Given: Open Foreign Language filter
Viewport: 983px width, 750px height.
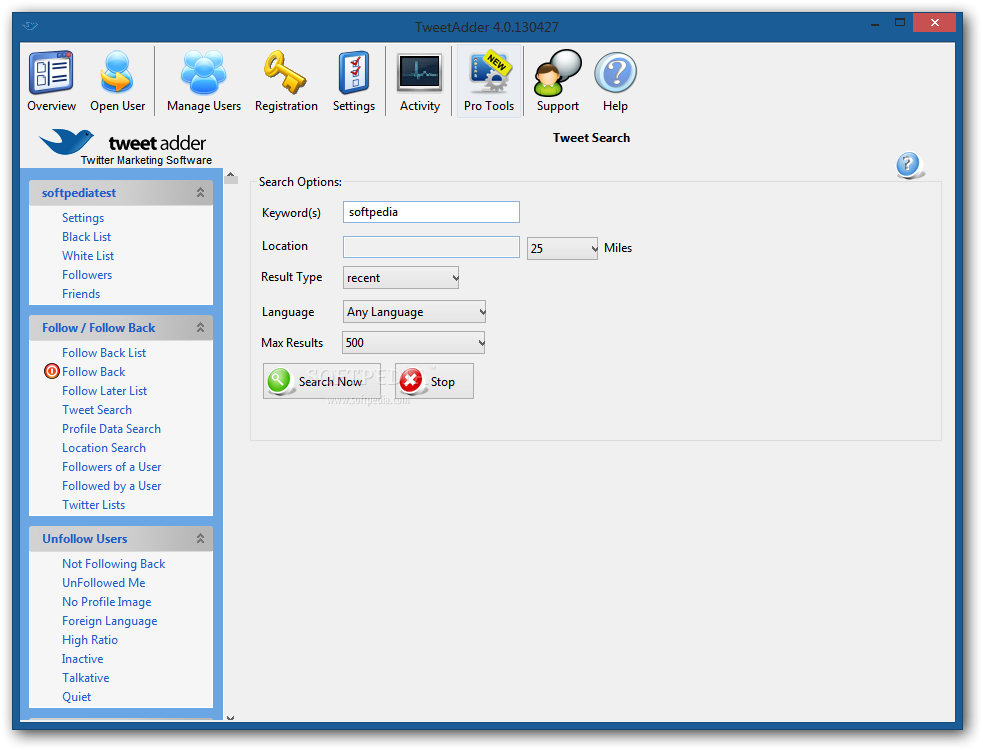Looking at the screenshot, I should tap(109, 621).
